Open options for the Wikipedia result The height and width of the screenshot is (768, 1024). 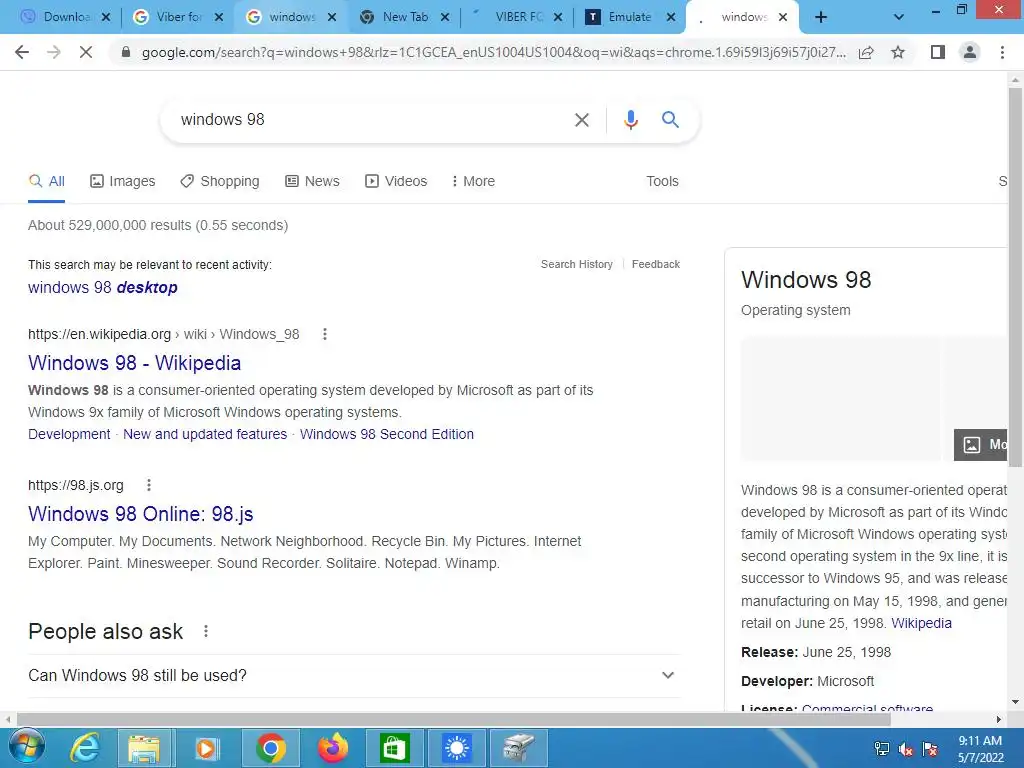pos(325,334)
